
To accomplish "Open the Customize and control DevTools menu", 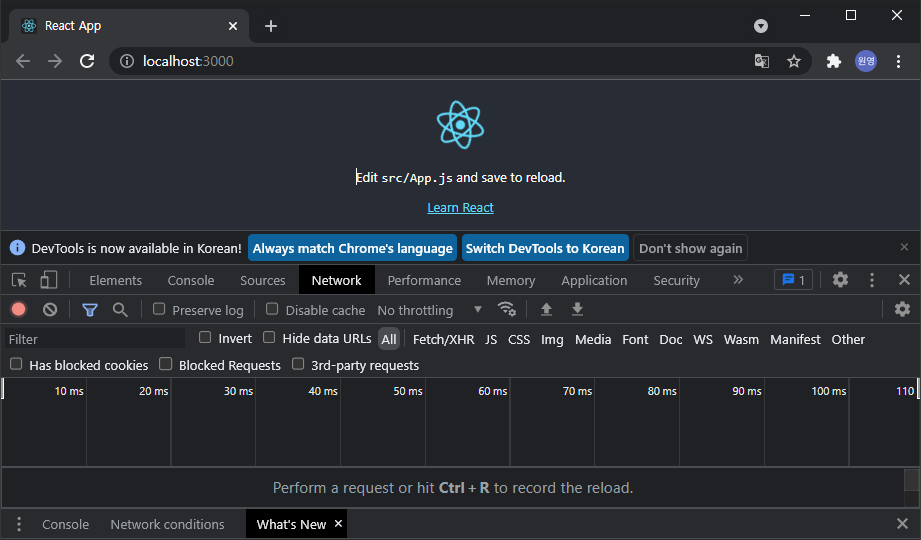I will pyautogui.click(x=872, y=280).
